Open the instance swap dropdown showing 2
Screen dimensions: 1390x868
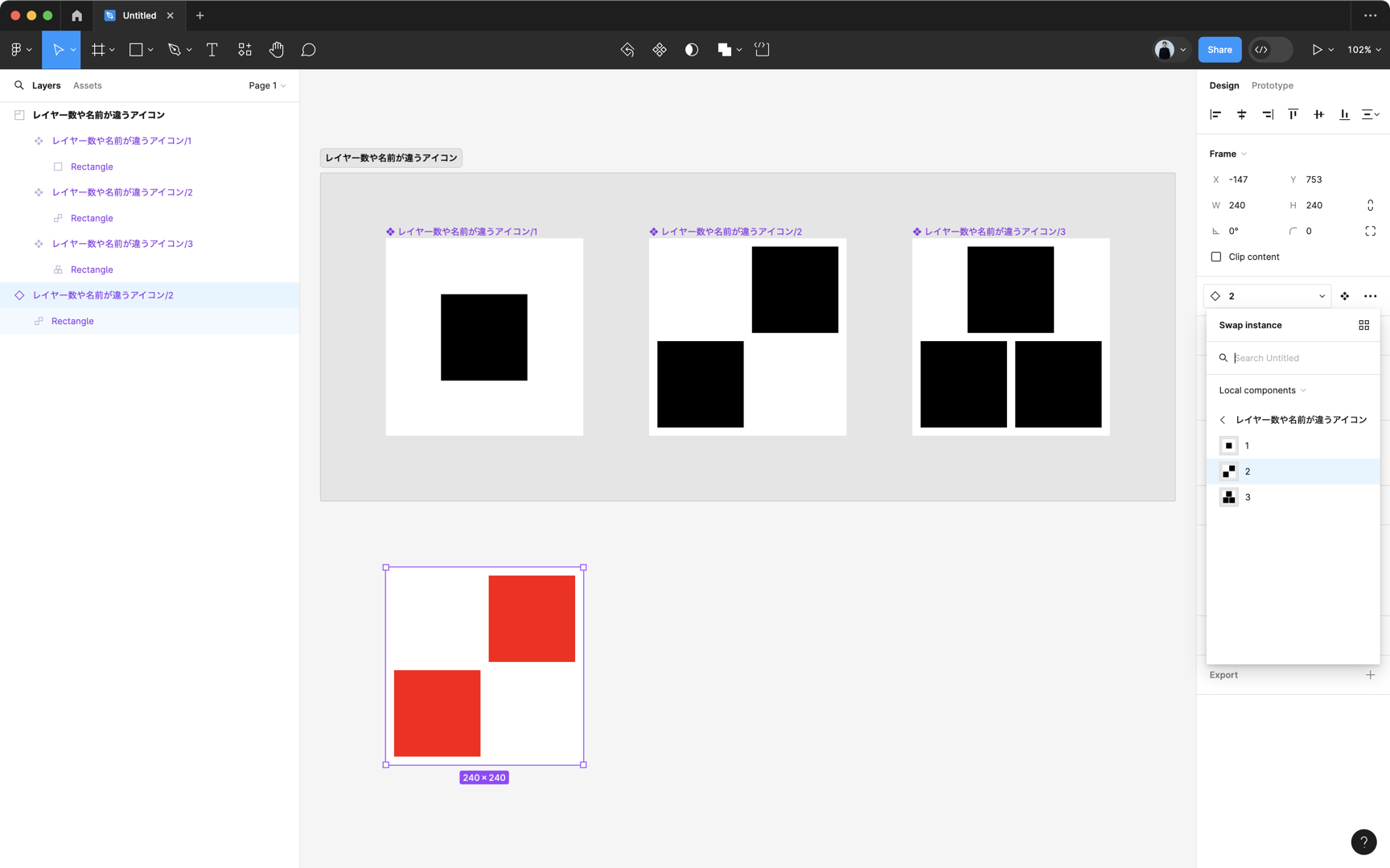[1268, 296]
